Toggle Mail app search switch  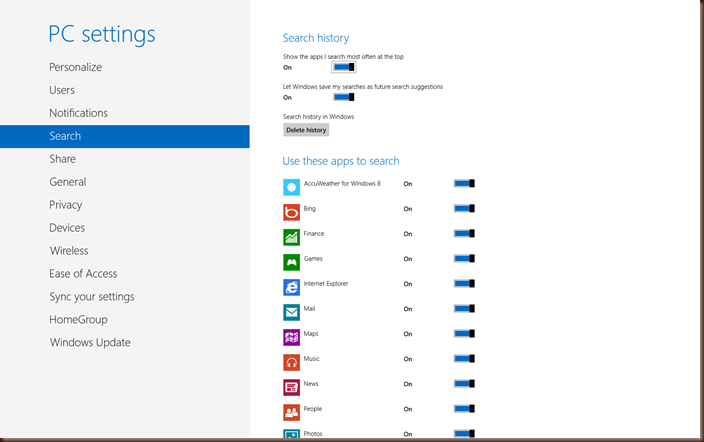point(464,309)
